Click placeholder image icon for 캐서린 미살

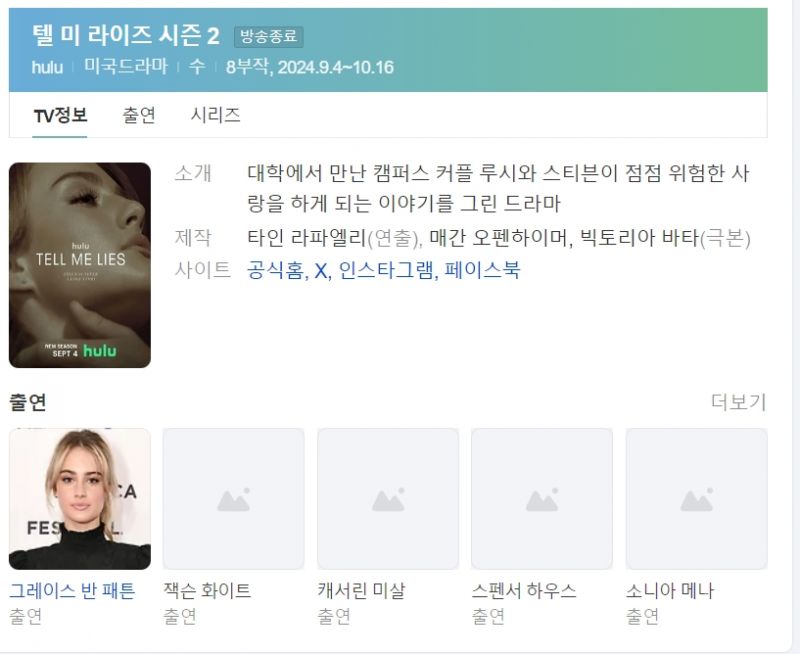click(388, 499)
